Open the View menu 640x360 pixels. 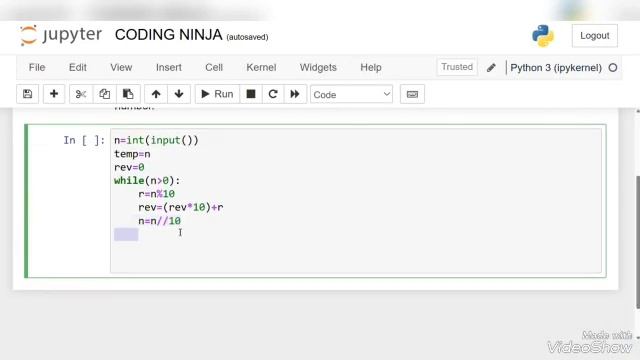click(x=121, y=67)
